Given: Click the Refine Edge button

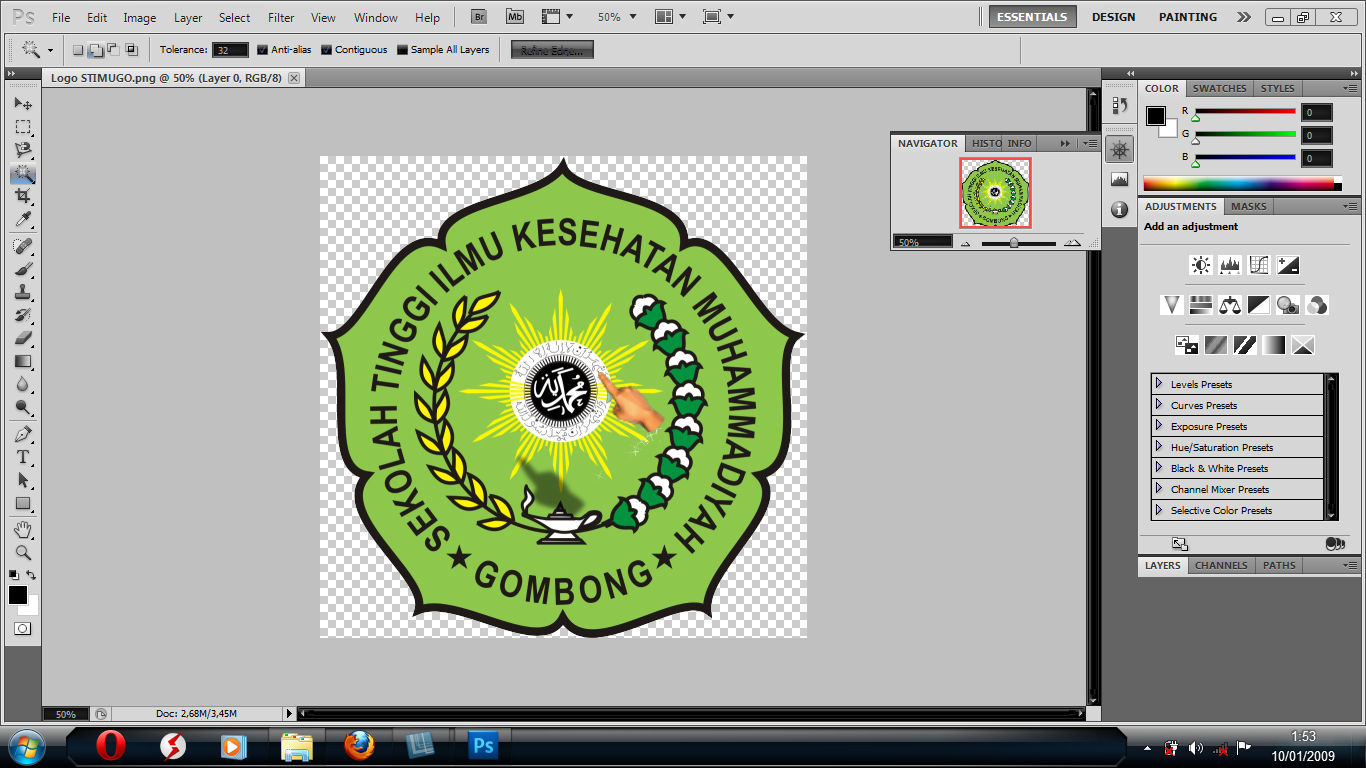Looking at the screenshot, I should click(552, 50).
